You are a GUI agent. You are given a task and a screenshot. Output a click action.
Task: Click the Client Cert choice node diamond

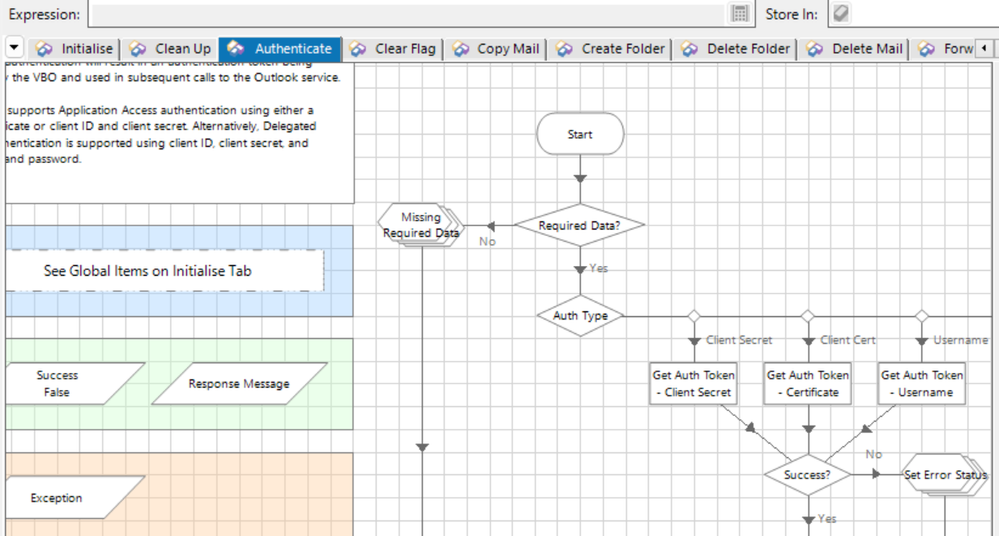[808, 315]
